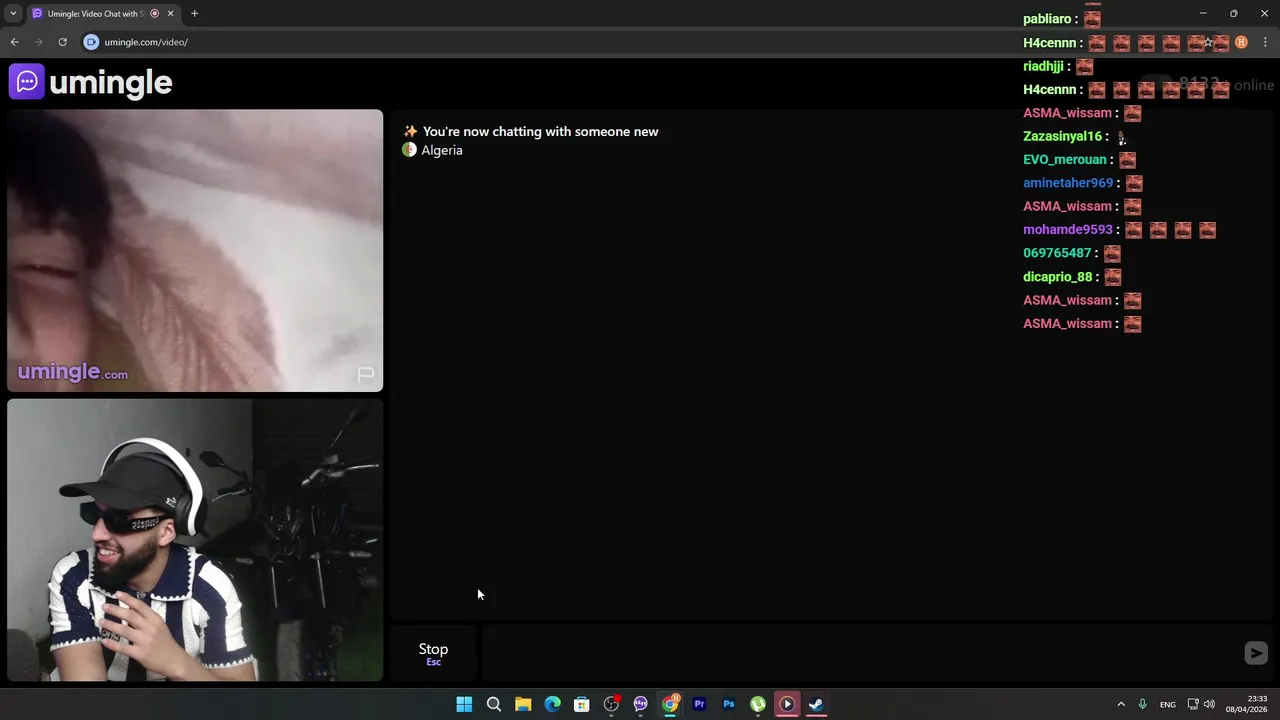Go back in browser history
The image size is (1280, 720).
[14, 42]
